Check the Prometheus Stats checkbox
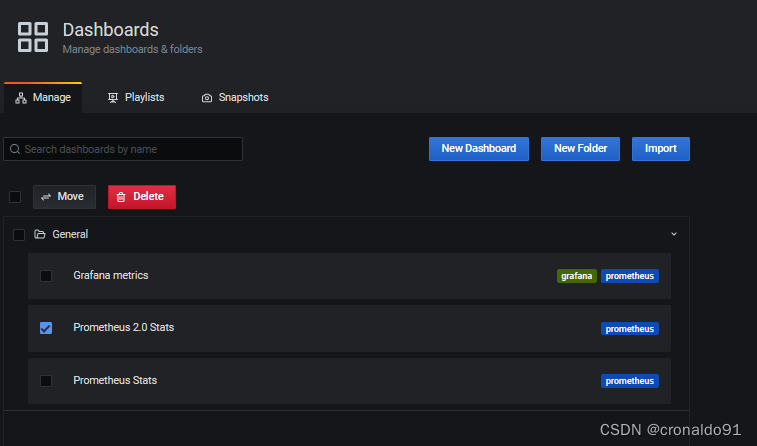 (x=46, y=381)
